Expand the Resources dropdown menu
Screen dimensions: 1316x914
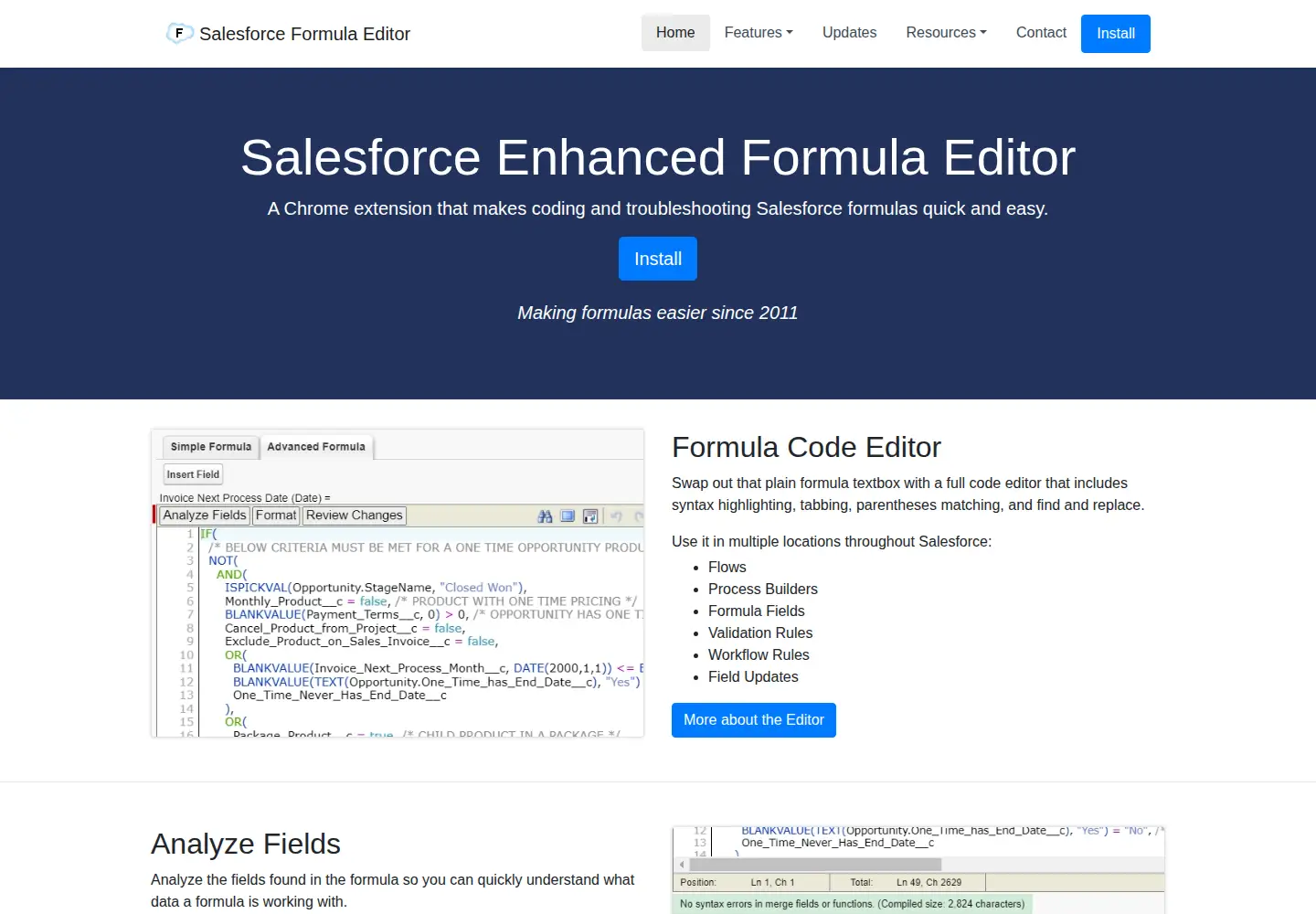point(946,33)
